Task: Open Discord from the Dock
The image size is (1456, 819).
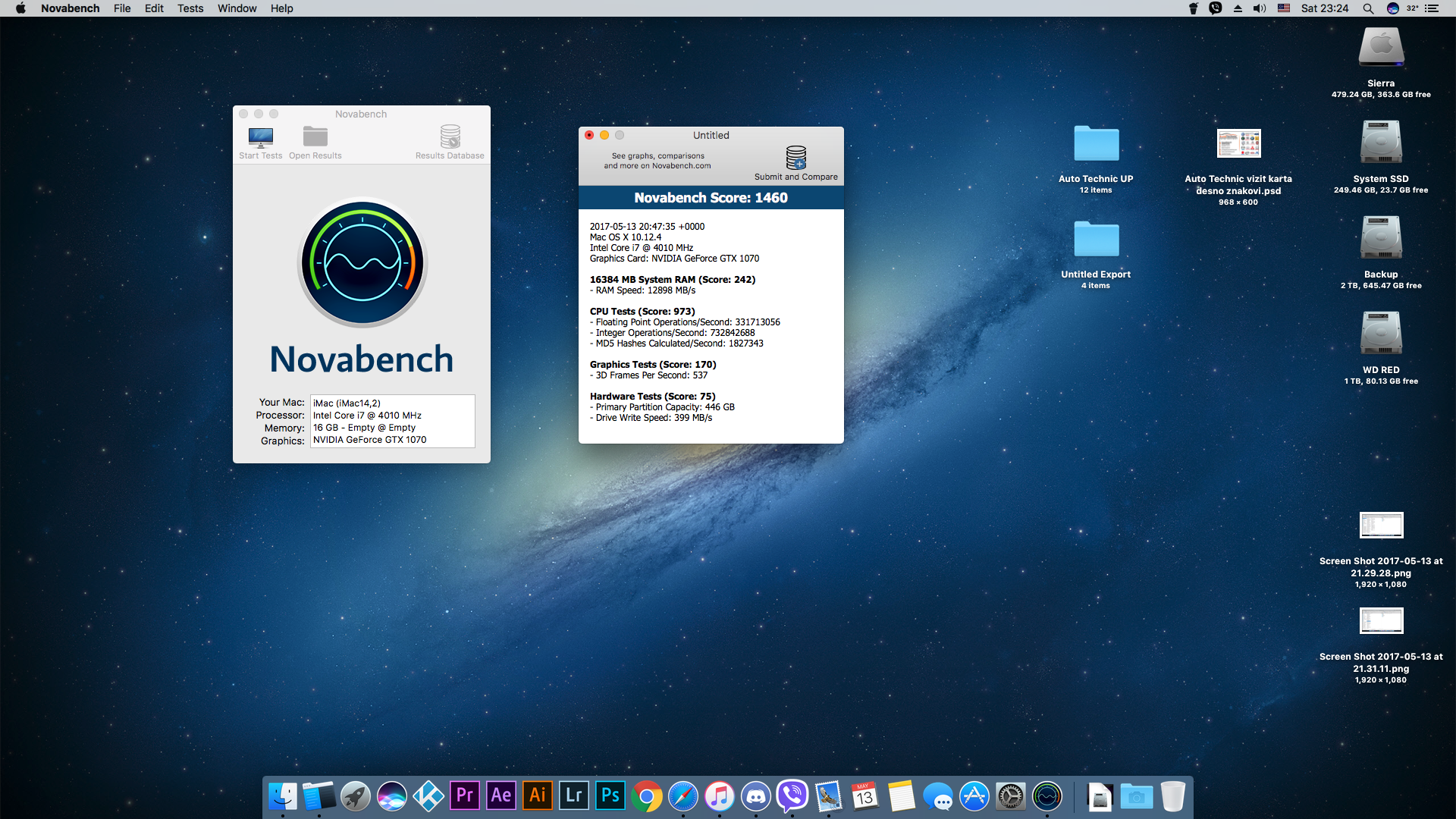Action: 756,796
